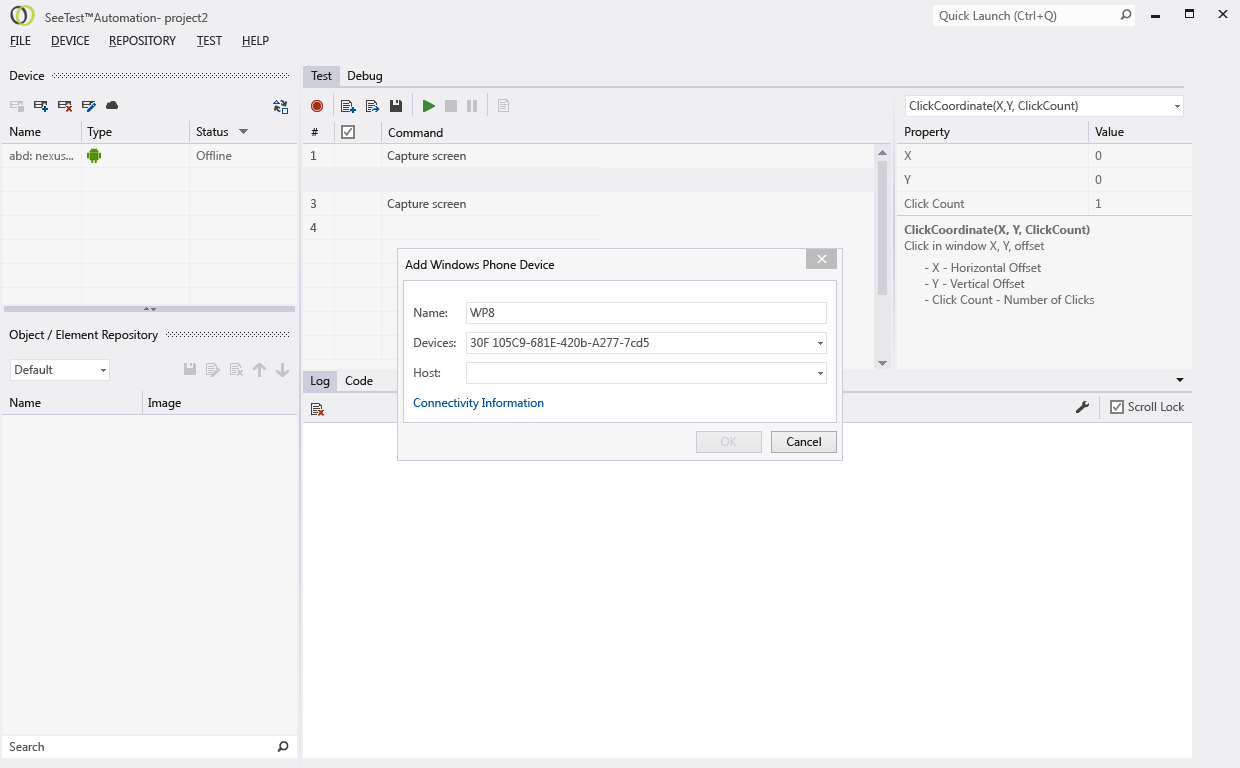Click the Remove Device icon with red X
Viewport: 1240px width, 768px height.
click(65, 105)
